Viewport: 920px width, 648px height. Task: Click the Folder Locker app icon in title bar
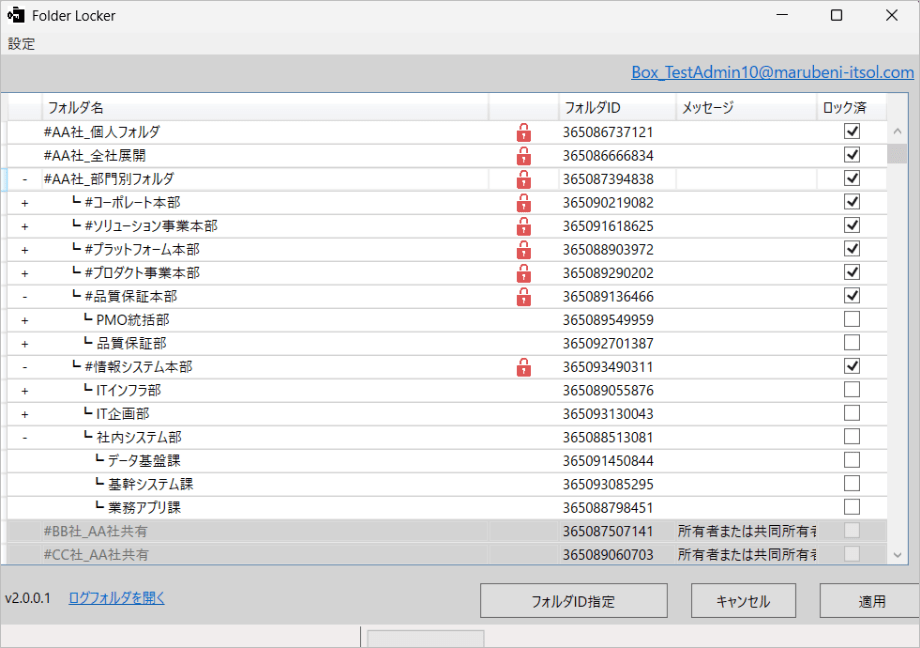pos(16,16)
